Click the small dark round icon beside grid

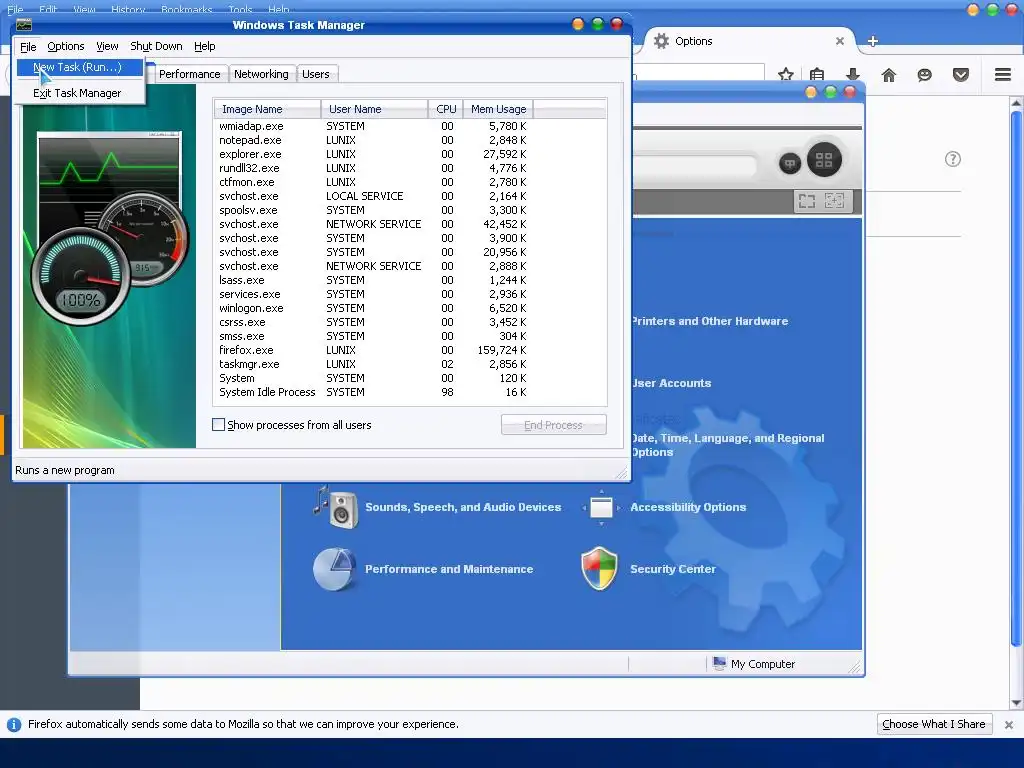coord(790,163)
